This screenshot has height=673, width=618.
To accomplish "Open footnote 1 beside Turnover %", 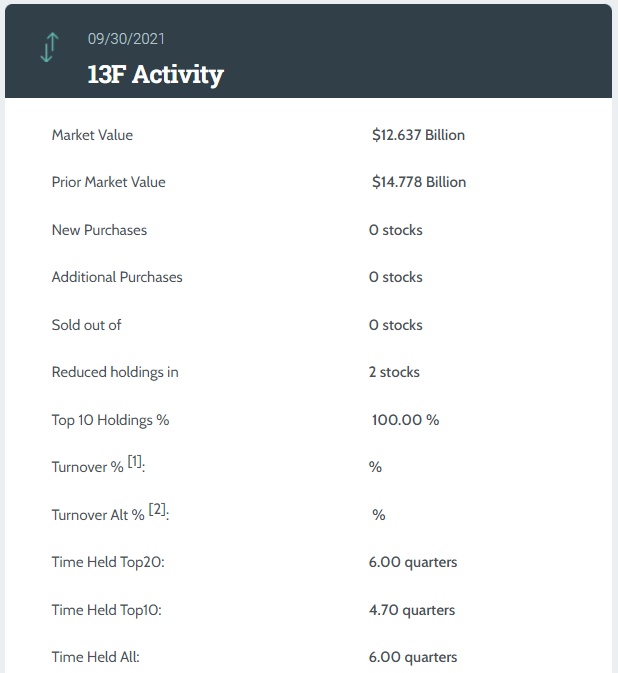I will 134,461.
